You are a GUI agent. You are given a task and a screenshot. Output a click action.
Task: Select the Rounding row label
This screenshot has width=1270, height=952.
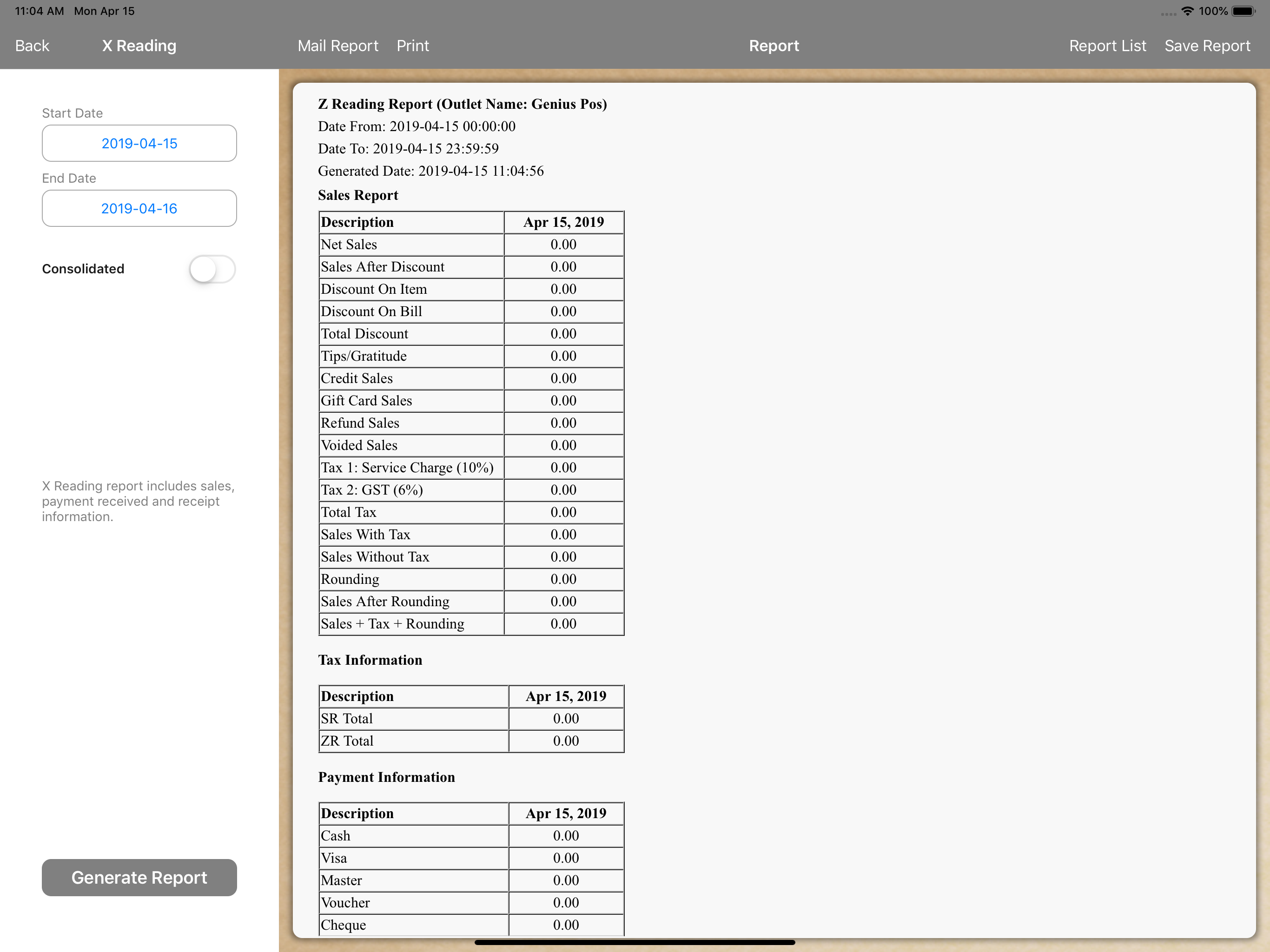tap(350, 579)
